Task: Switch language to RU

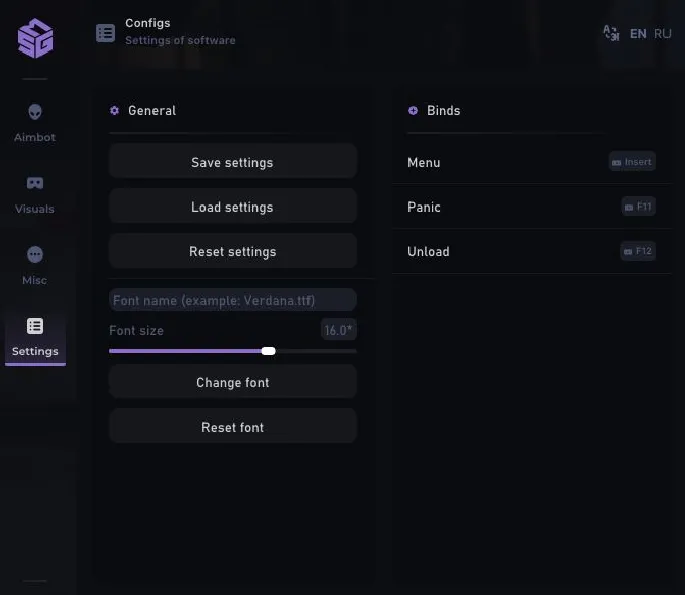Action: (663, 34)
